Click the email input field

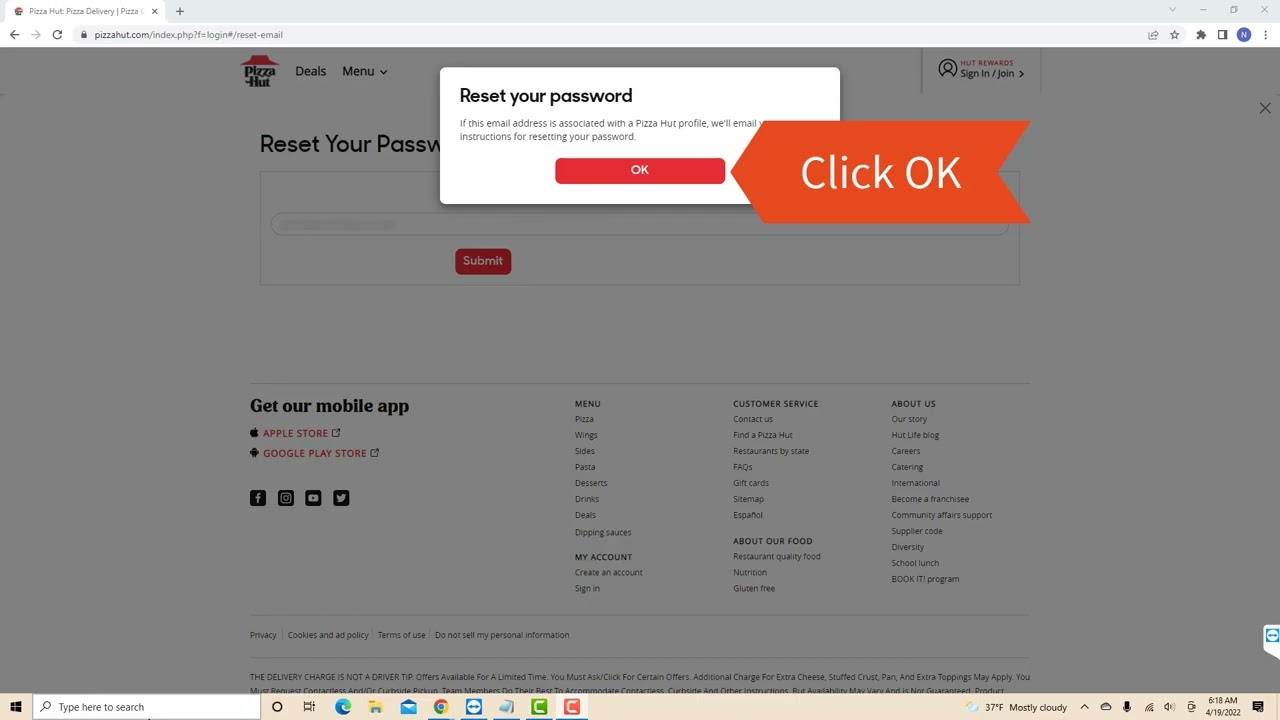coord(640,225)
